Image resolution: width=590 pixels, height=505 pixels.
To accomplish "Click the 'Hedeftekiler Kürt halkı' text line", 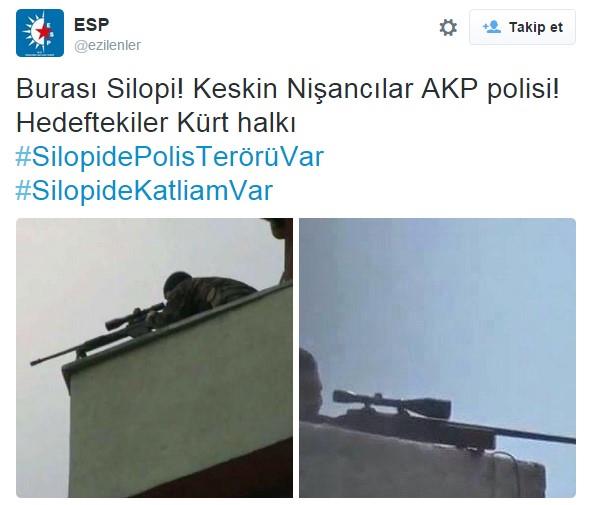I will 156,123.
